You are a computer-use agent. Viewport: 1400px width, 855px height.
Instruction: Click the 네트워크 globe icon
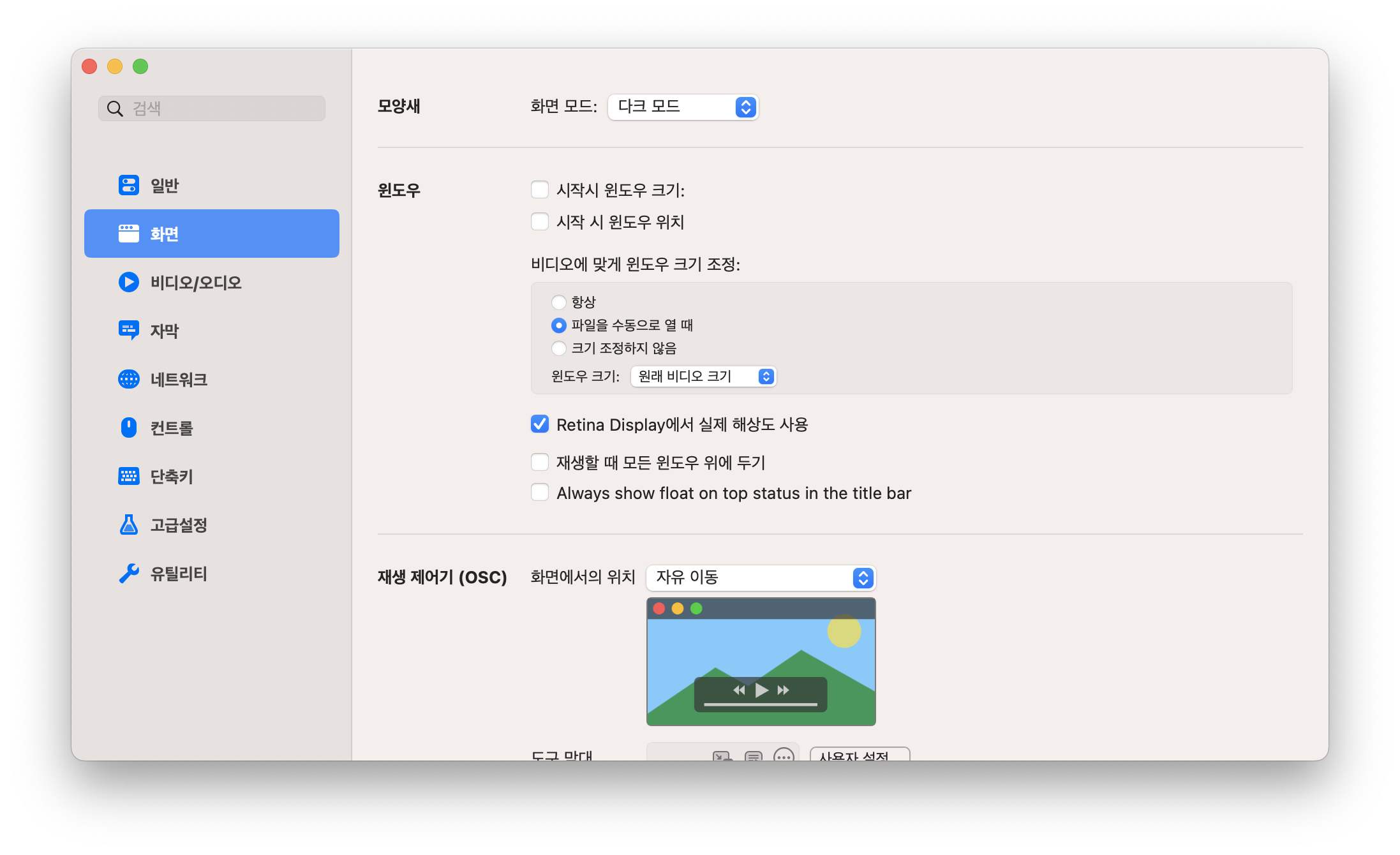point(129,379)
